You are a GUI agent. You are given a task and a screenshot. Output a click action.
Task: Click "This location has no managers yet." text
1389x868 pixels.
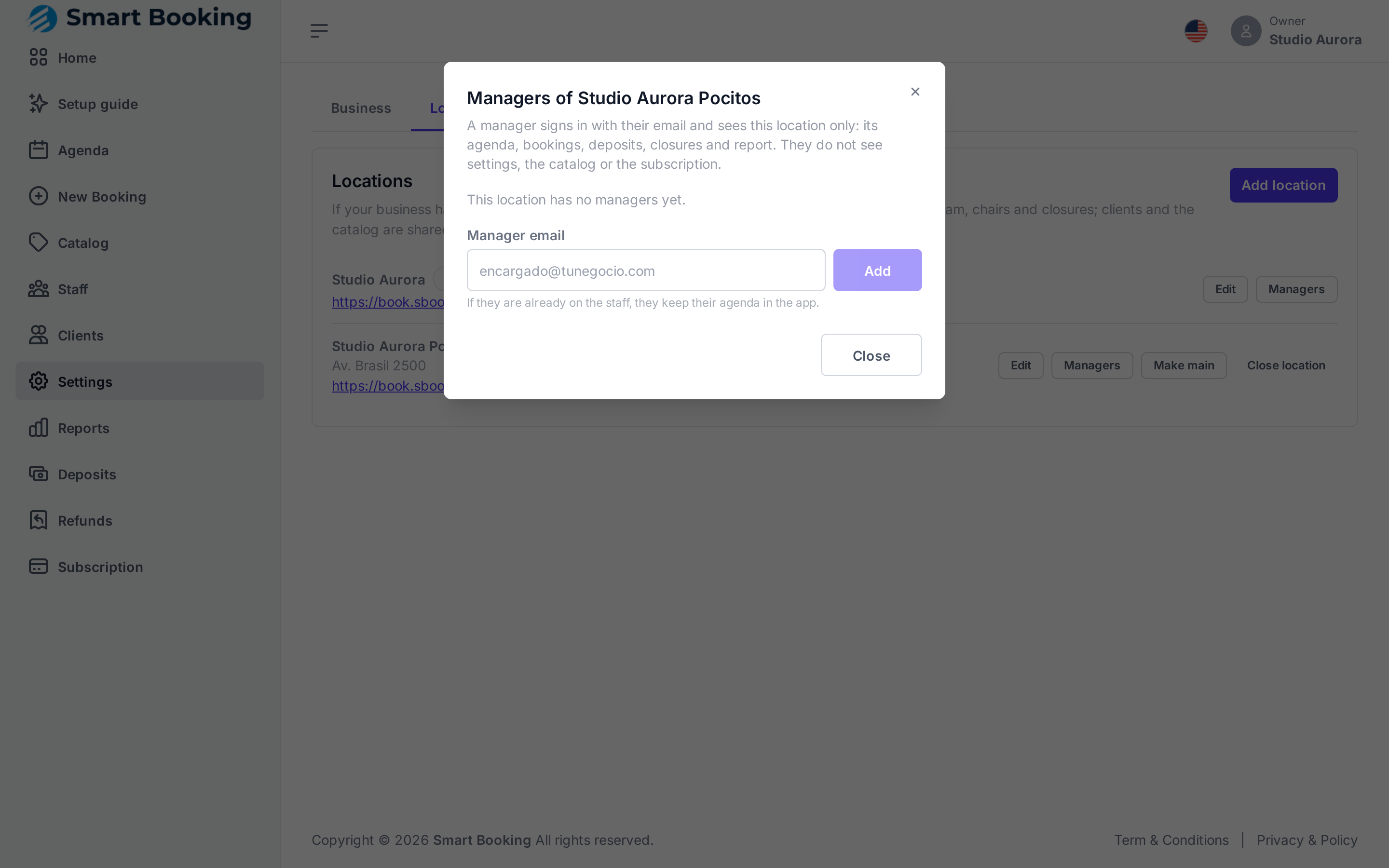point(576,200)
